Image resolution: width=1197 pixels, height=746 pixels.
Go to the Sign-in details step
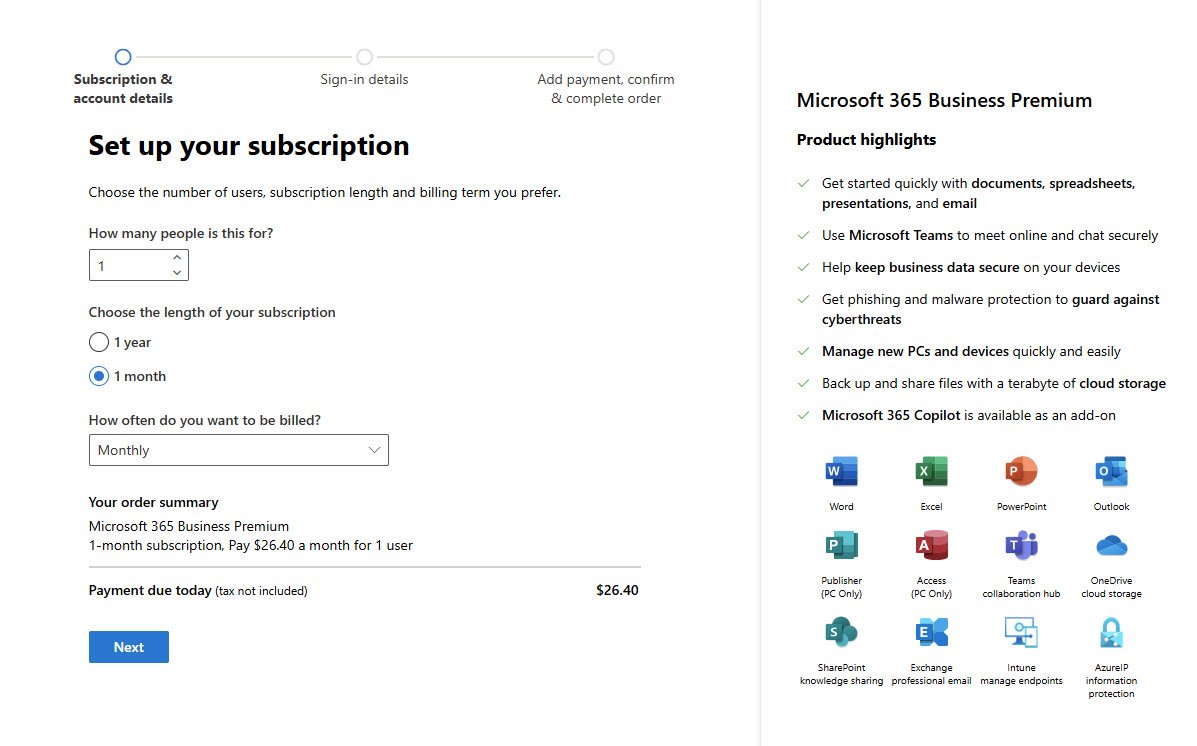point(364,58)
